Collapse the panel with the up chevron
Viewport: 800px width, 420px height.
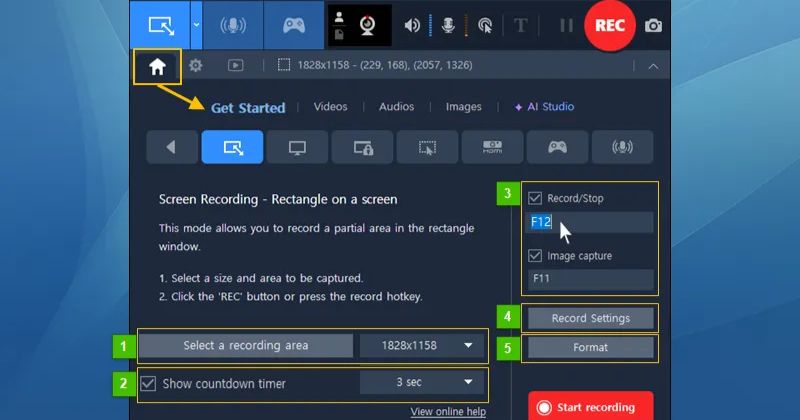pyautogui.click(x=653, y=66)
